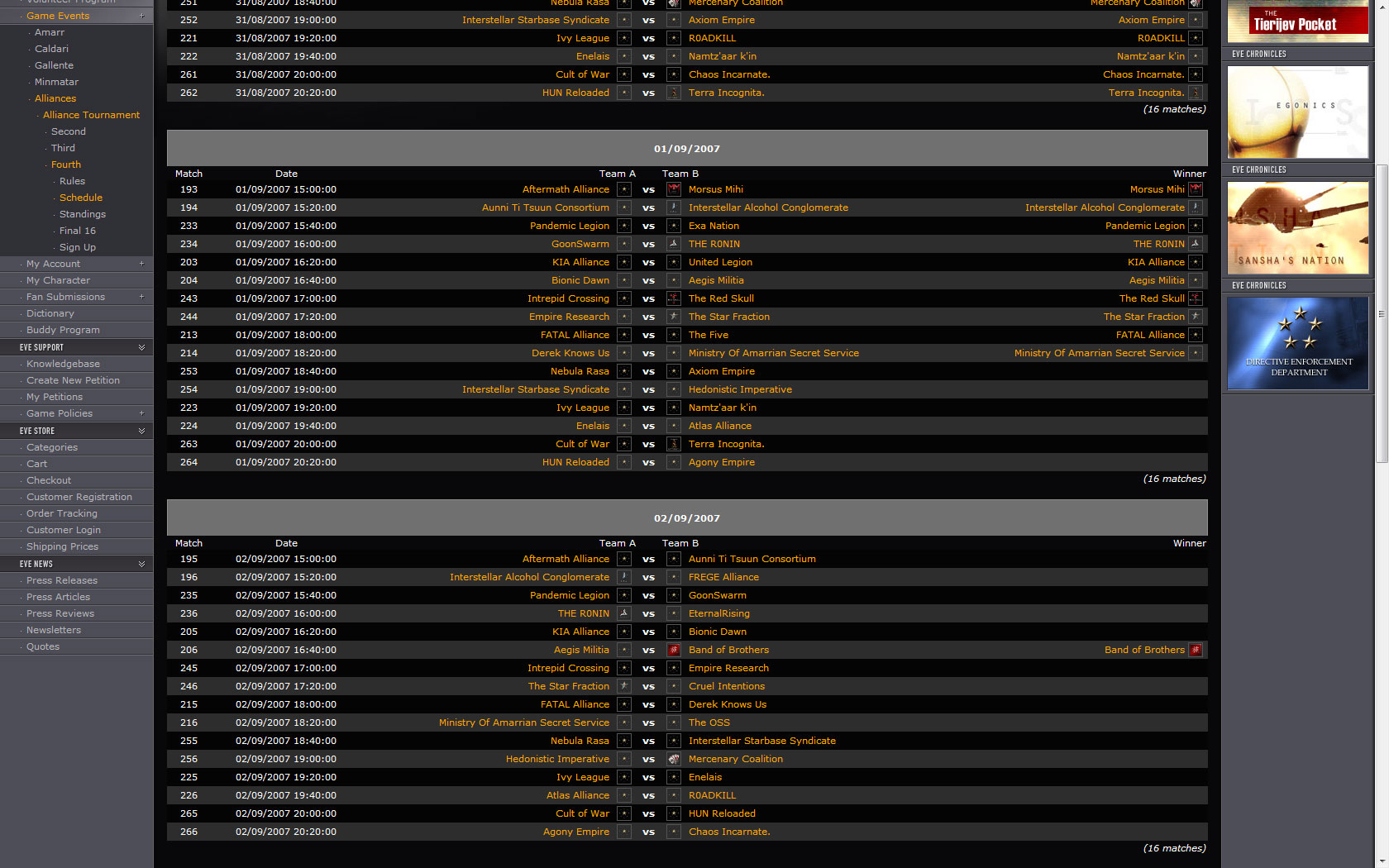
Task: Open the Fourth tournament sidebar item
Action: click(x=66, y=165)
